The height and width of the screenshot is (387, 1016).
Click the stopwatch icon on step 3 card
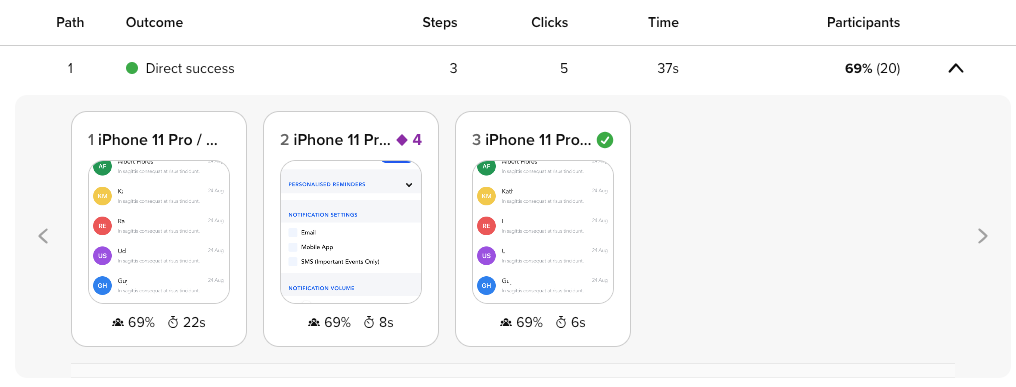(x=559, y=322)
